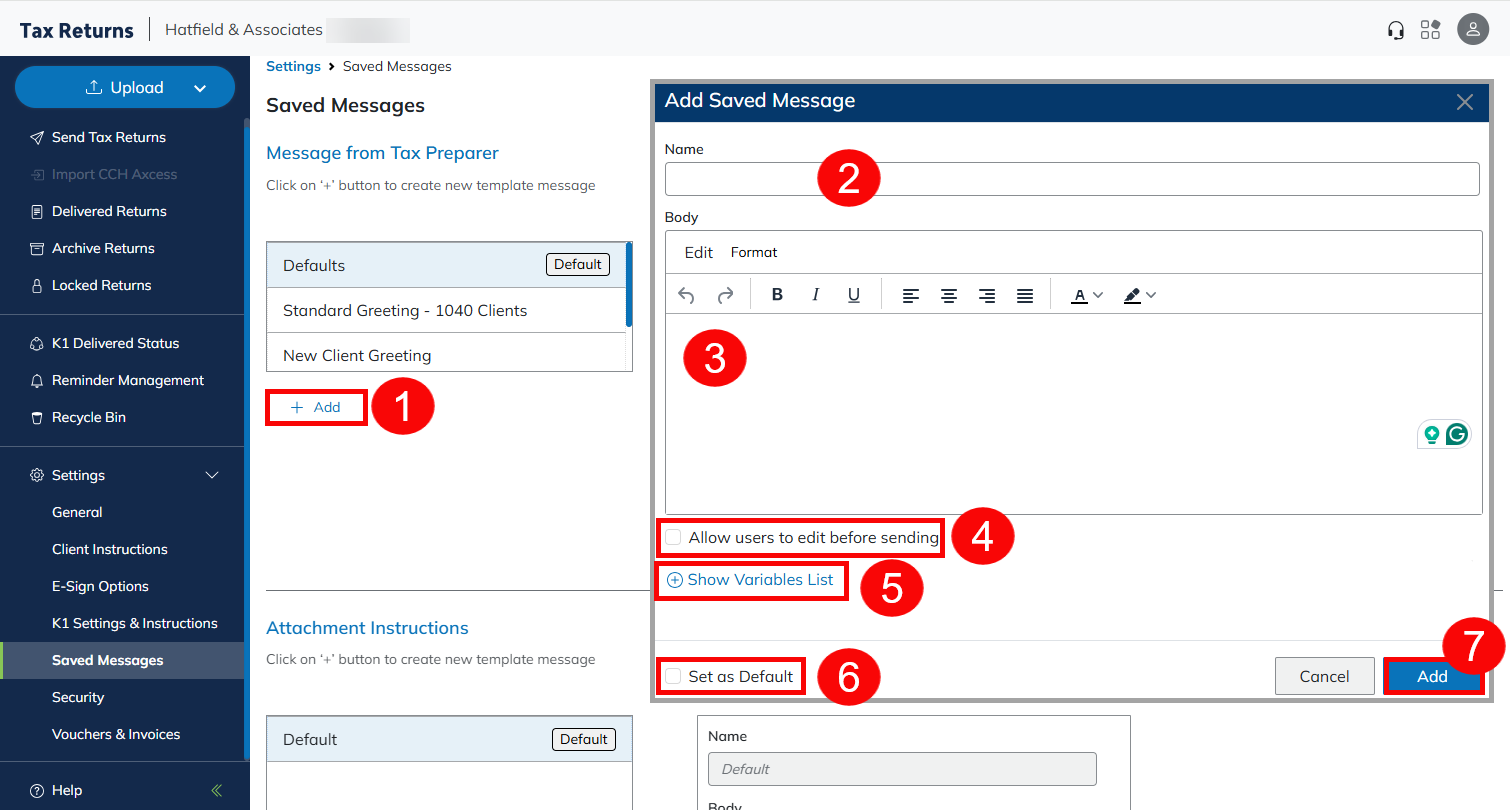Screen dimensions: 1510x810
Task: Justify the message body text
Action: pos(1025,295)
